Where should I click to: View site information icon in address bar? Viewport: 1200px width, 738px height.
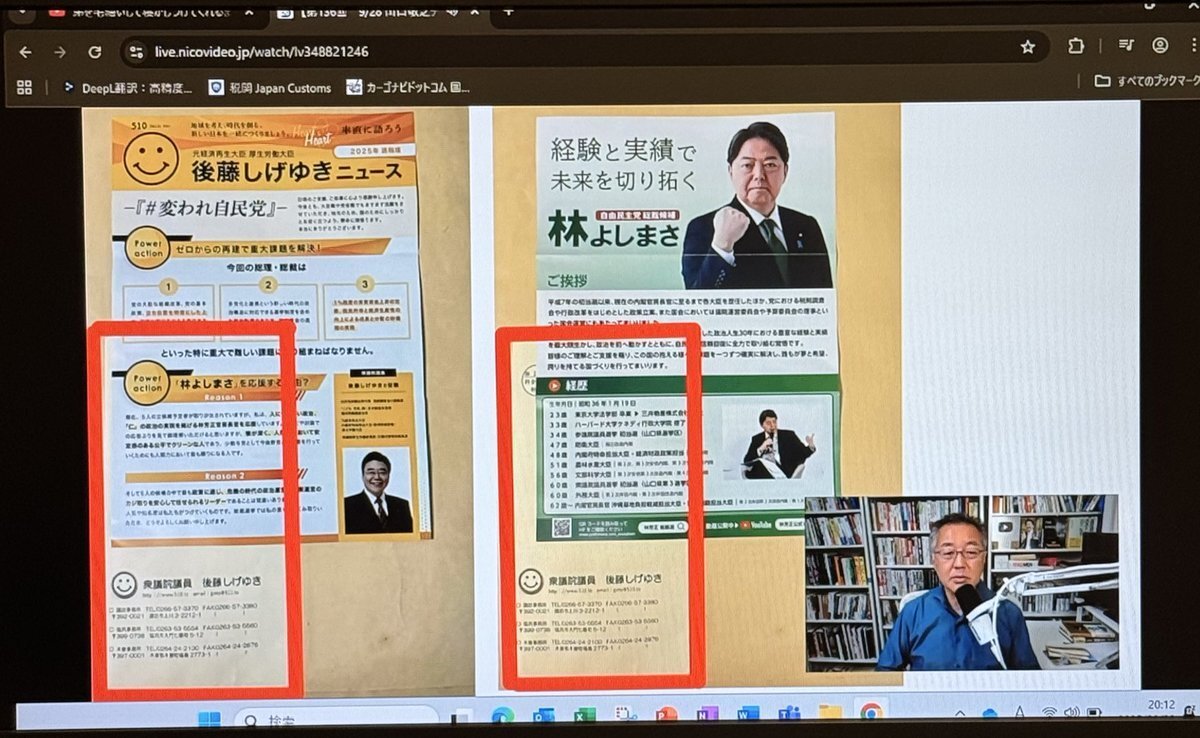(x=137, y=52)
